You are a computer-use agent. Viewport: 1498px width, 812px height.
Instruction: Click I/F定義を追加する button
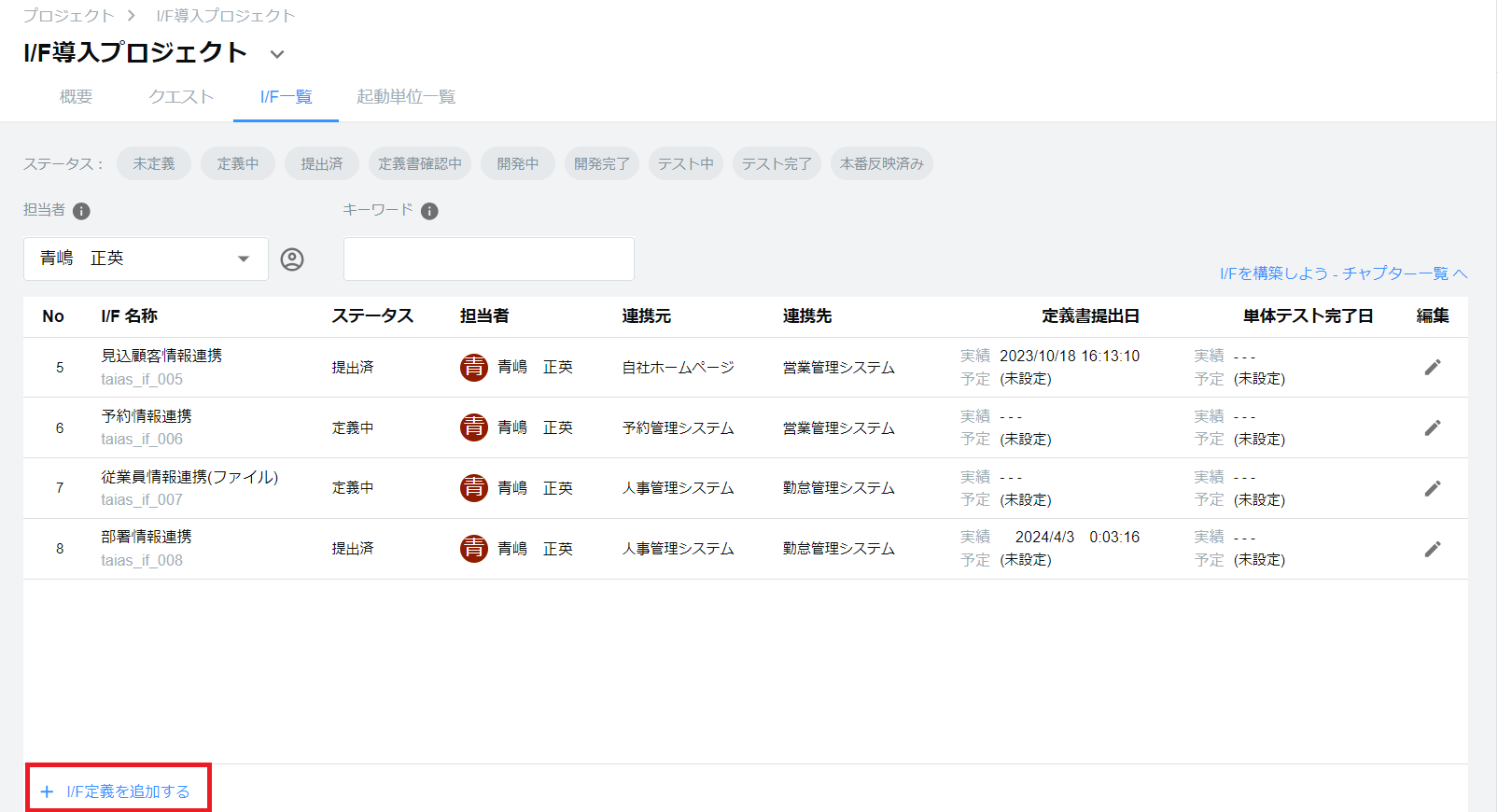pos(118,791)
